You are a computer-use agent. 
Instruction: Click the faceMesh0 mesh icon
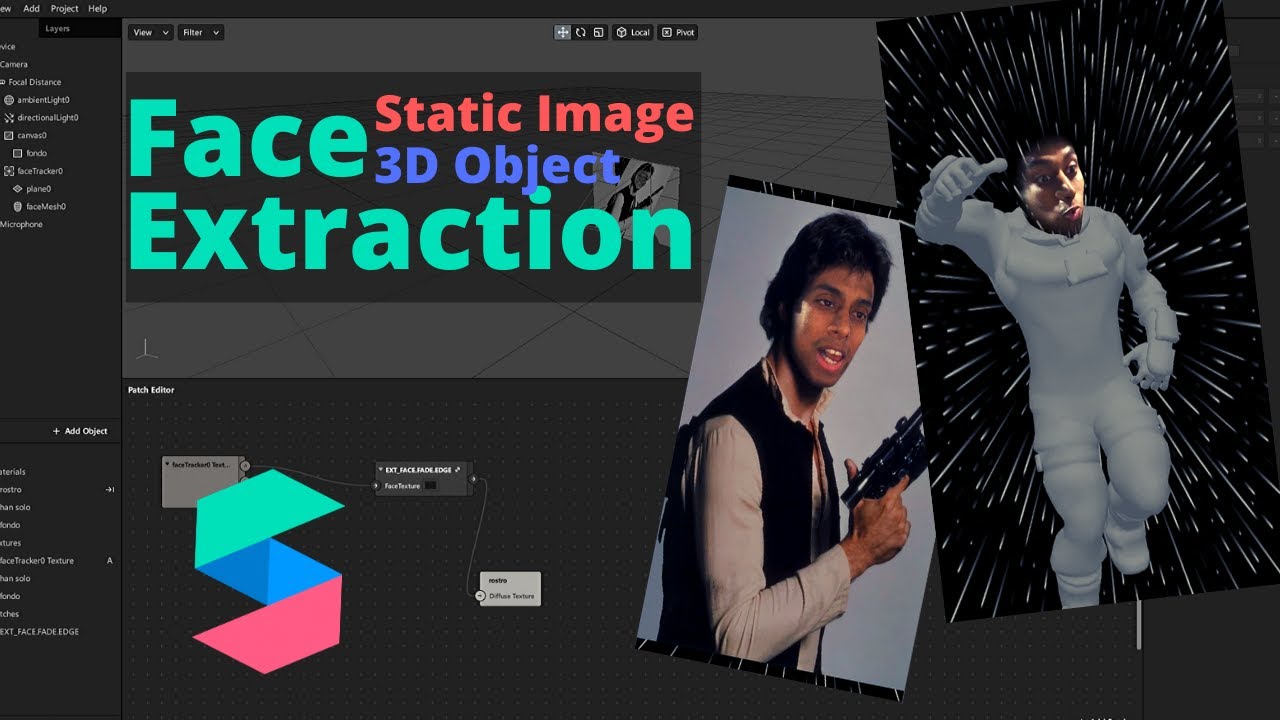click(x=17, y=206)
